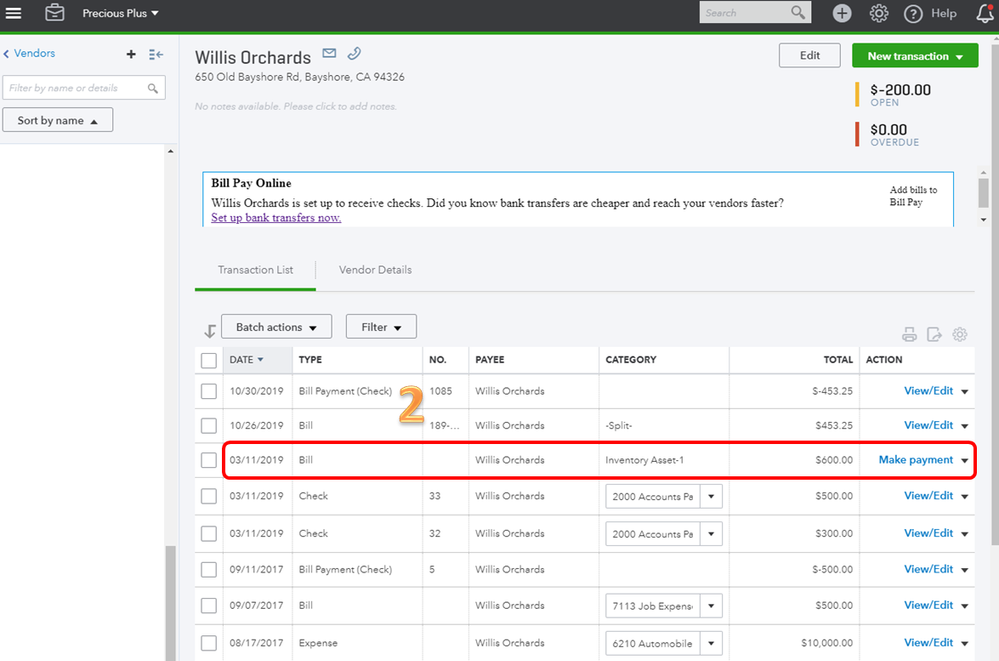Select all transactions with header checkbox
The height and width of the screenshot is (661, 999).
[209, 360]
